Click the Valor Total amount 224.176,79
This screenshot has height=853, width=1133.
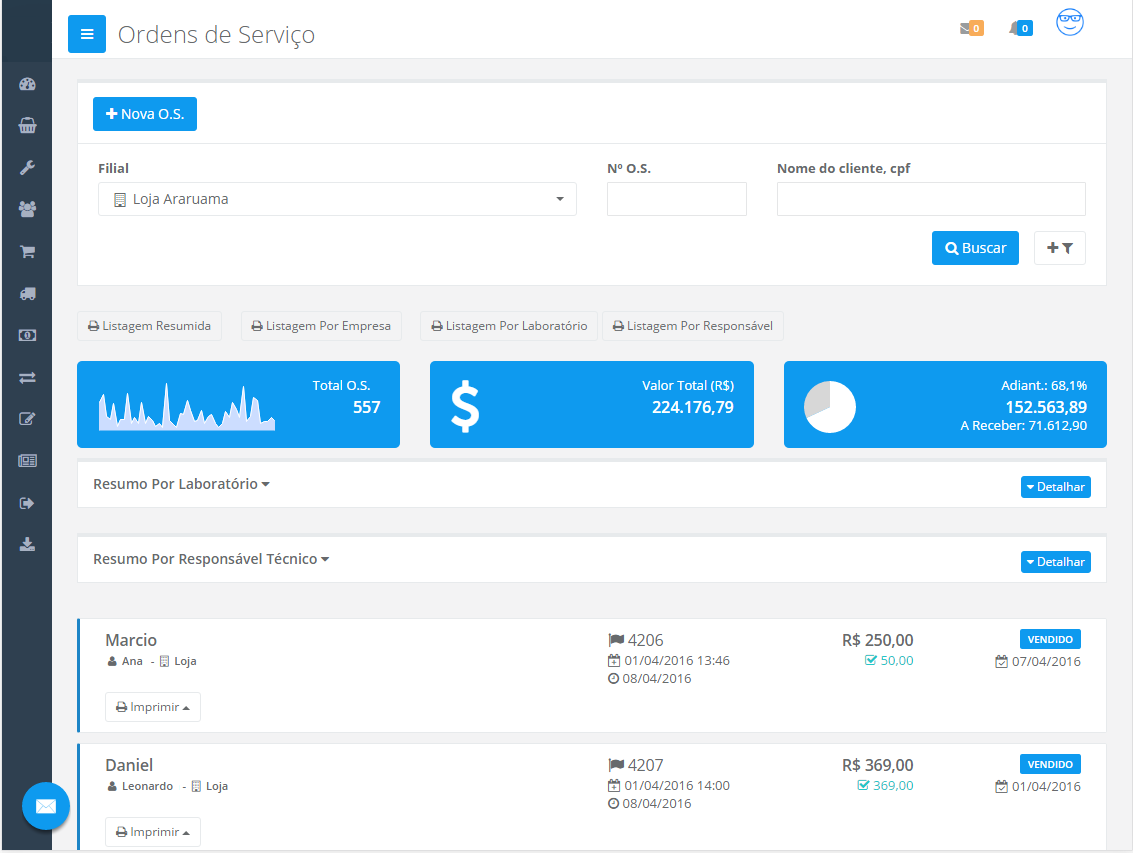pyautogui.click(x=692, y=408)
